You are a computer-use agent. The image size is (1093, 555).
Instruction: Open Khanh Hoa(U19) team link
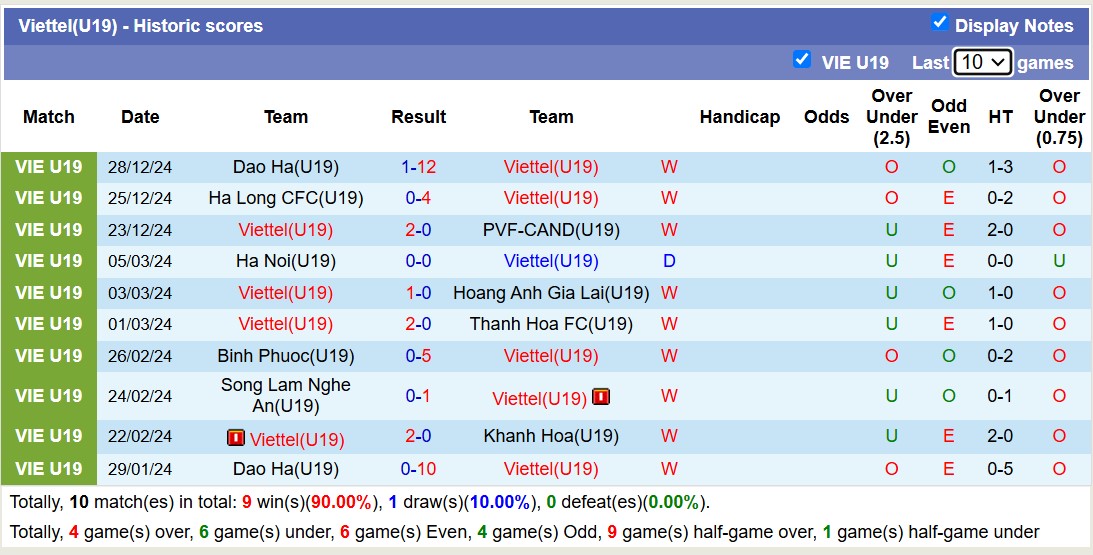[x=551, y=436]
